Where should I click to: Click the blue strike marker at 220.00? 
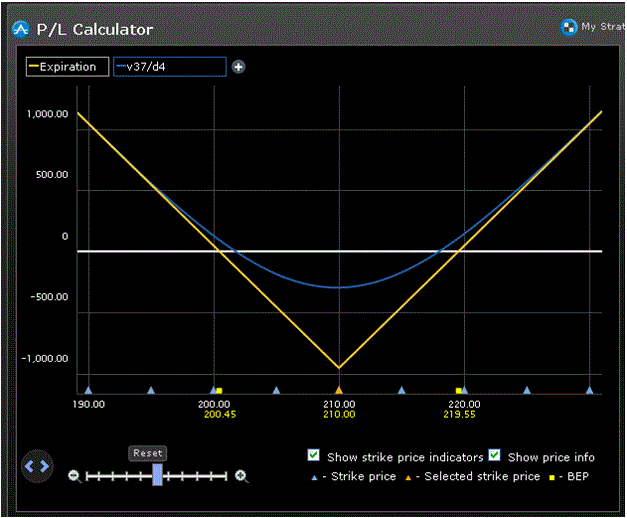[x=465, y=390]
